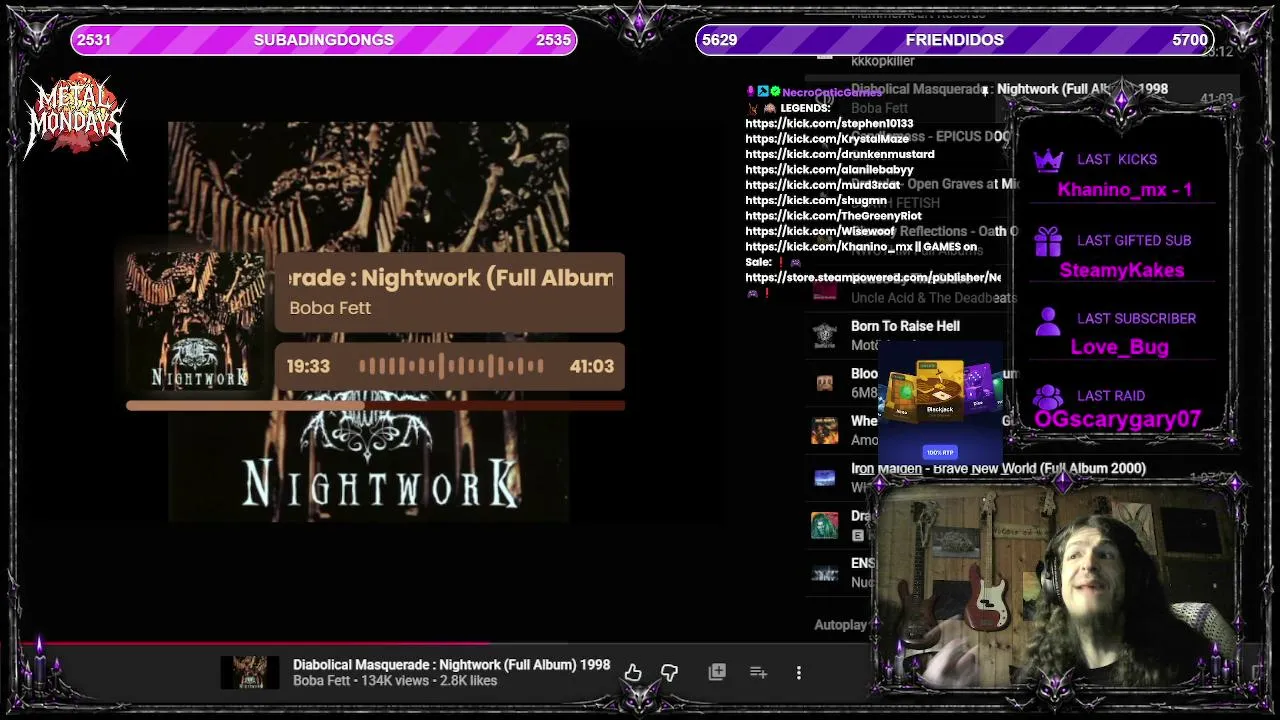Click the SUBADINGDONGS goal bar
Viewport: 1280px width, 720px height.
323,40
